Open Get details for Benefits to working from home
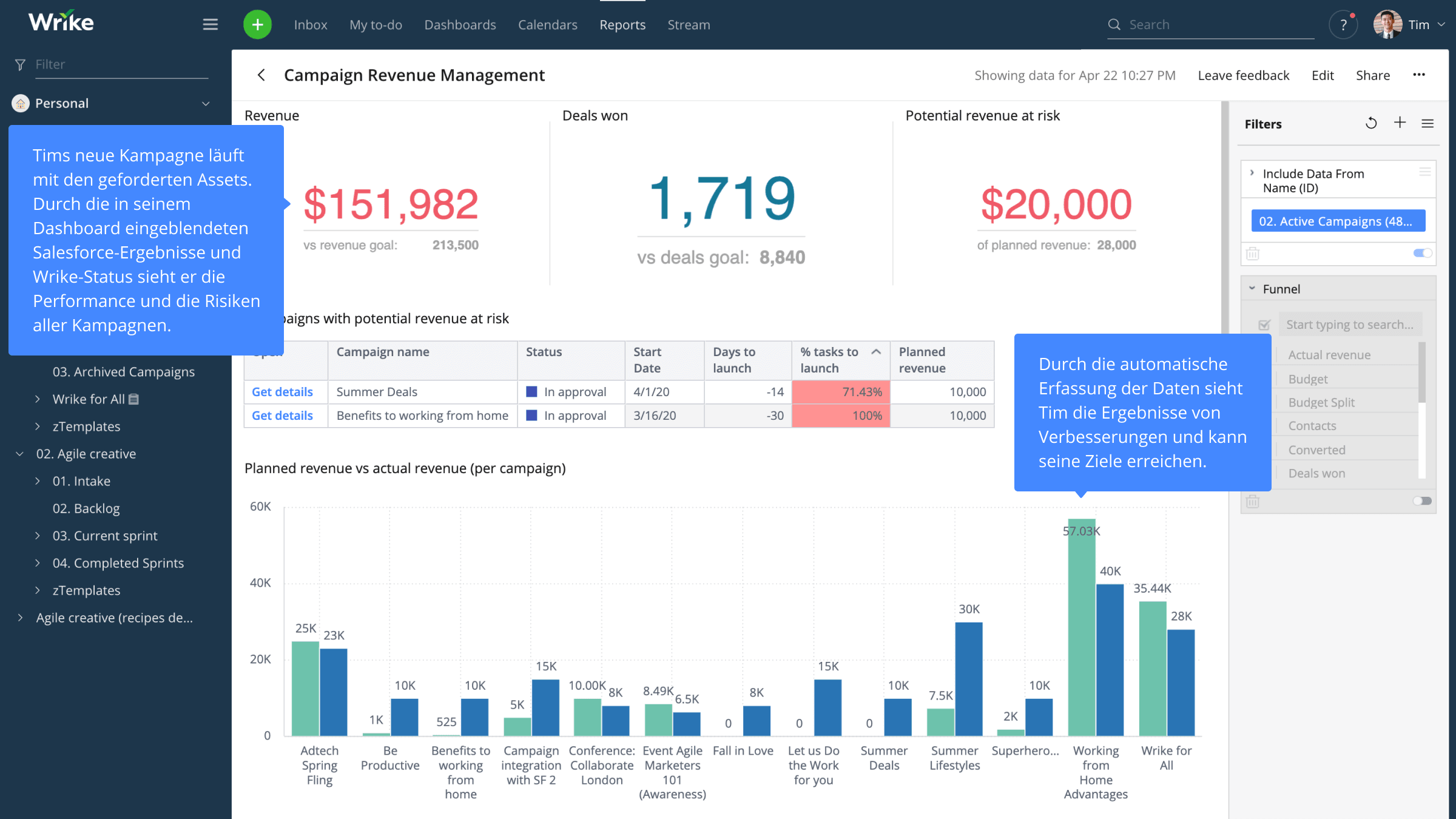 pos(282,416)
